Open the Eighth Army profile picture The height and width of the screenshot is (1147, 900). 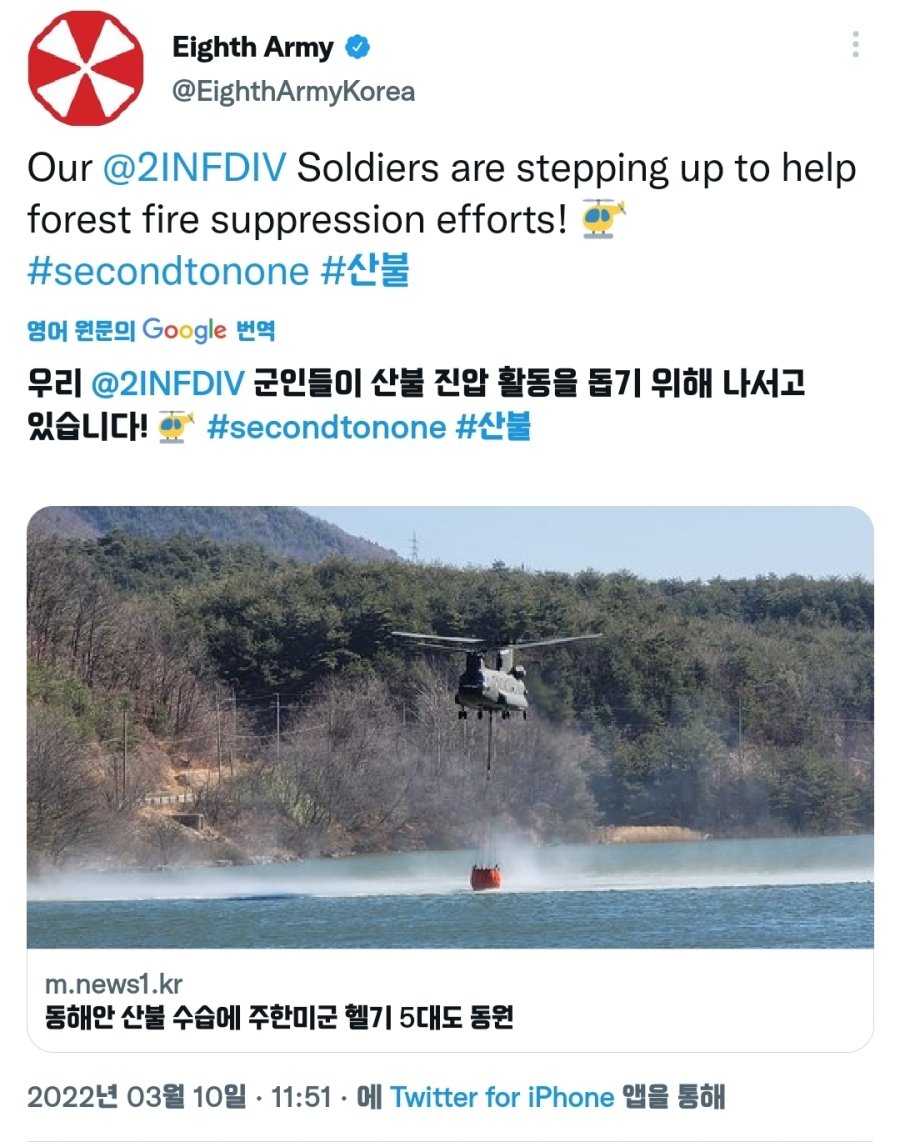86,68
